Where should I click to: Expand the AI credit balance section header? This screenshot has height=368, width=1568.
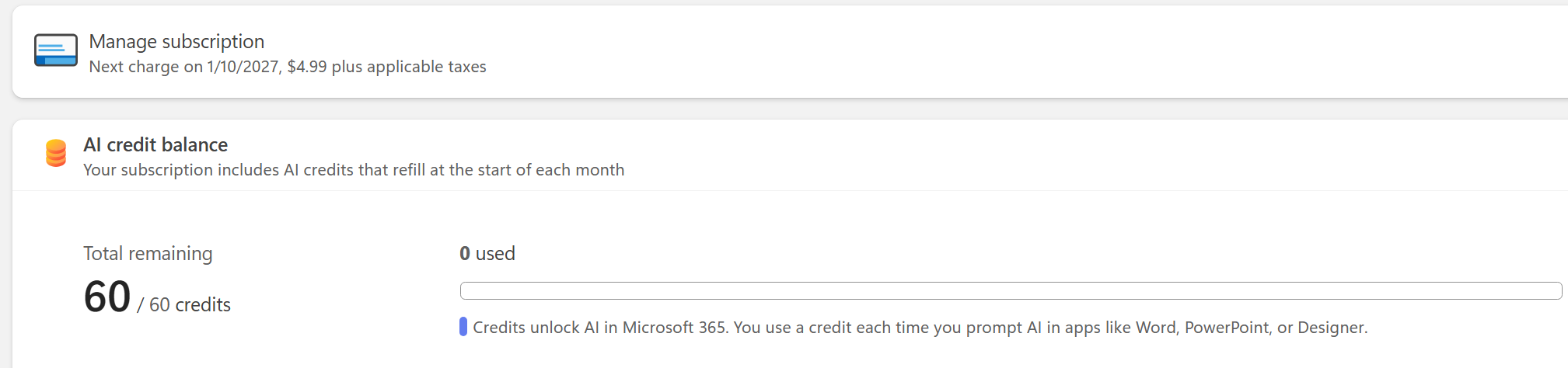coord(155,144)
